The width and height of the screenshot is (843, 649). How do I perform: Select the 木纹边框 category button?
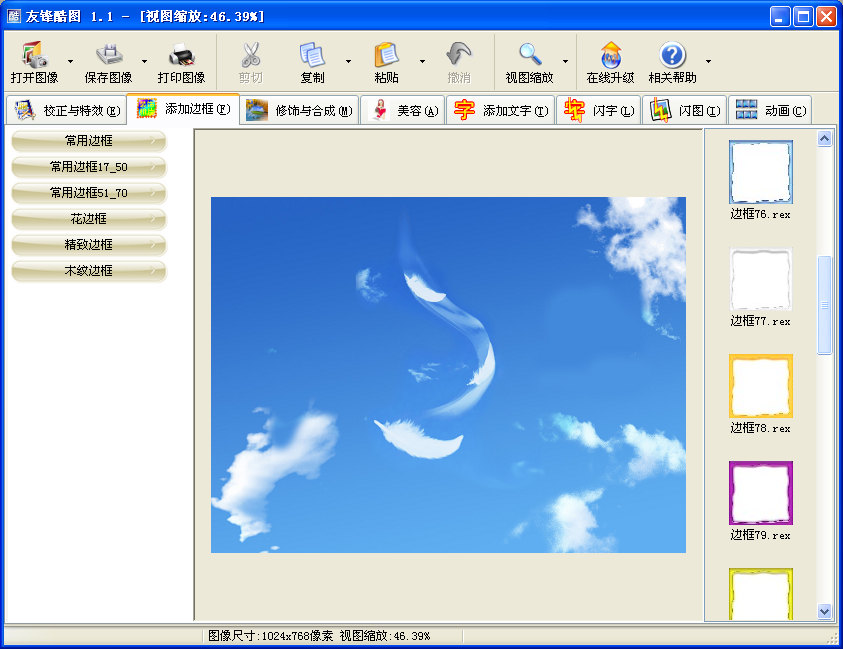click(89, 271)
